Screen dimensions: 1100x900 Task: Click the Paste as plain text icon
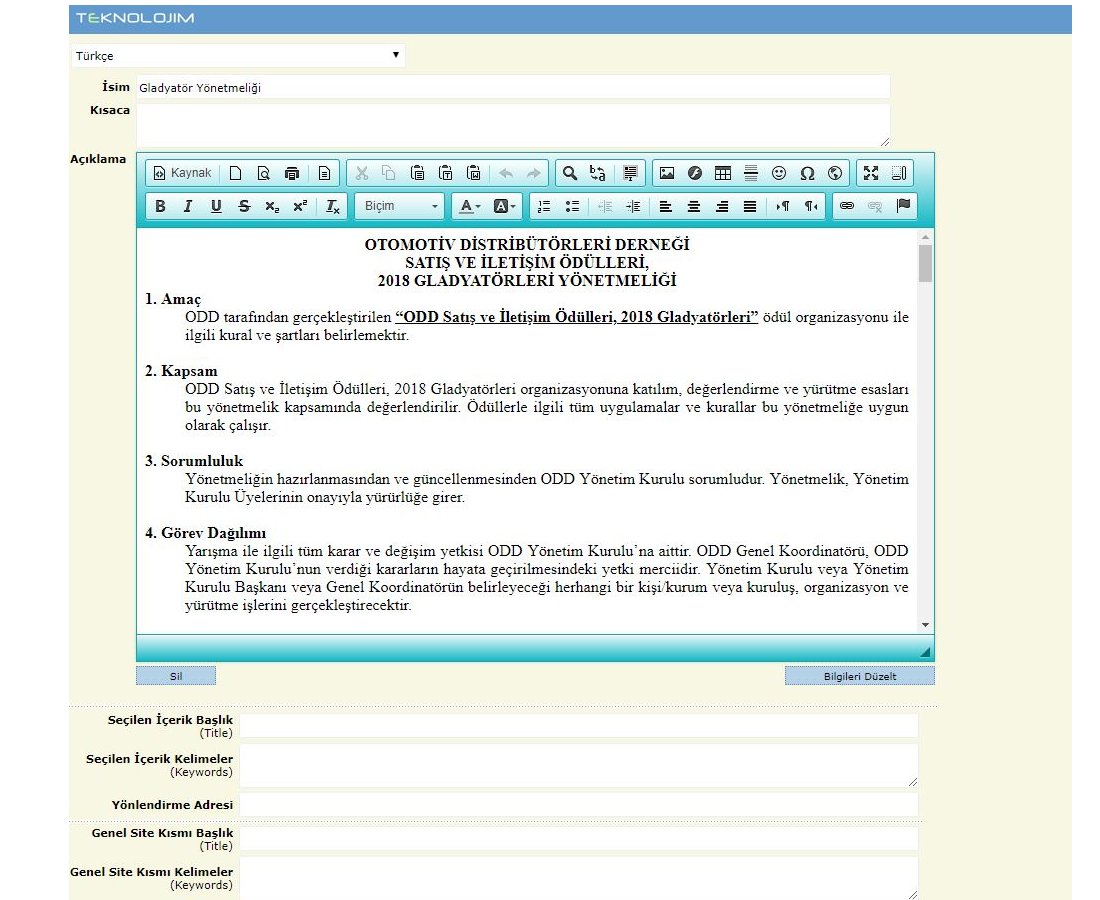pyautogui.click(x=445, y=173)
